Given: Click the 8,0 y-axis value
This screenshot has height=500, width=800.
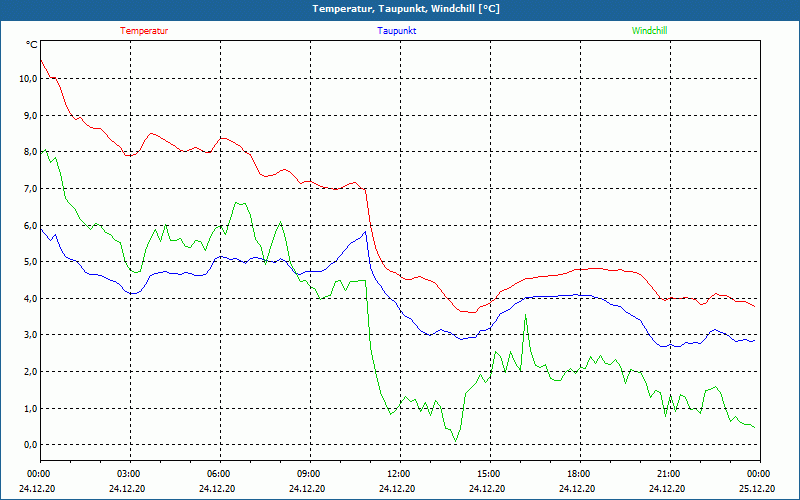Looking at the screenshot, I should tap(30, 152).
